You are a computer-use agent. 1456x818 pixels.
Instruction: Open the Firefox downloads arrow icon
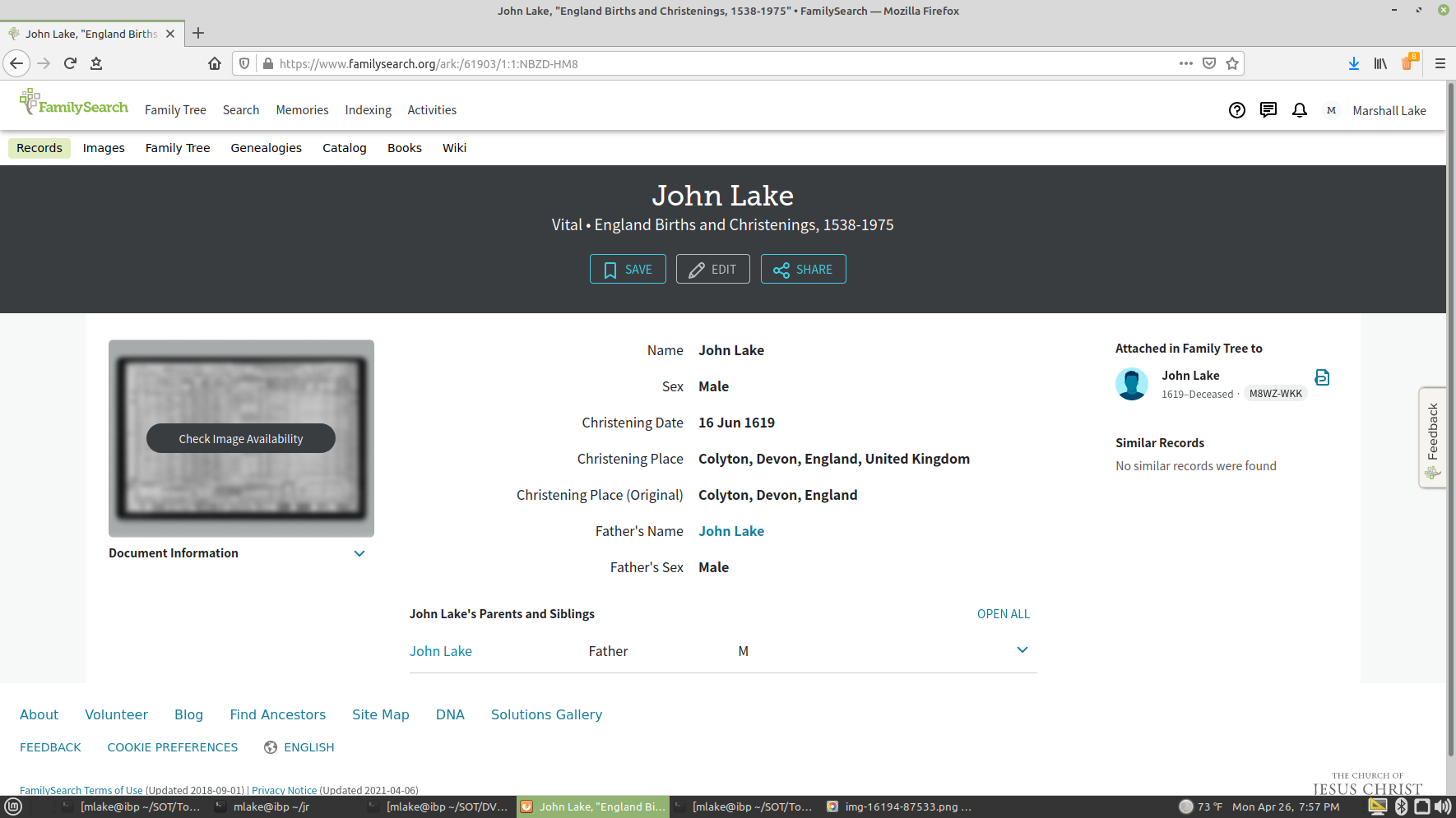[x=1353, y=63]
